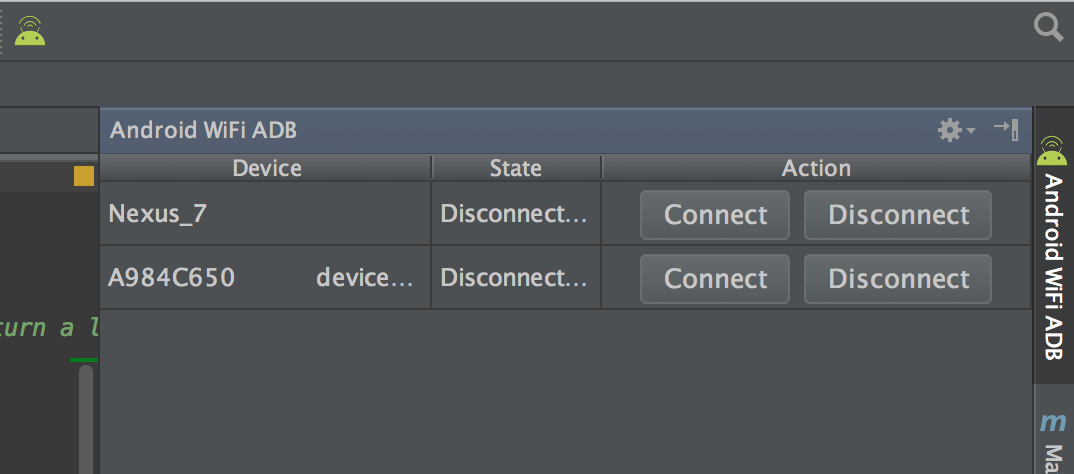Disconnect the Nexus_7 device
The height and width of the screenshot is (474, 1074).
click(x=898, y=215)
